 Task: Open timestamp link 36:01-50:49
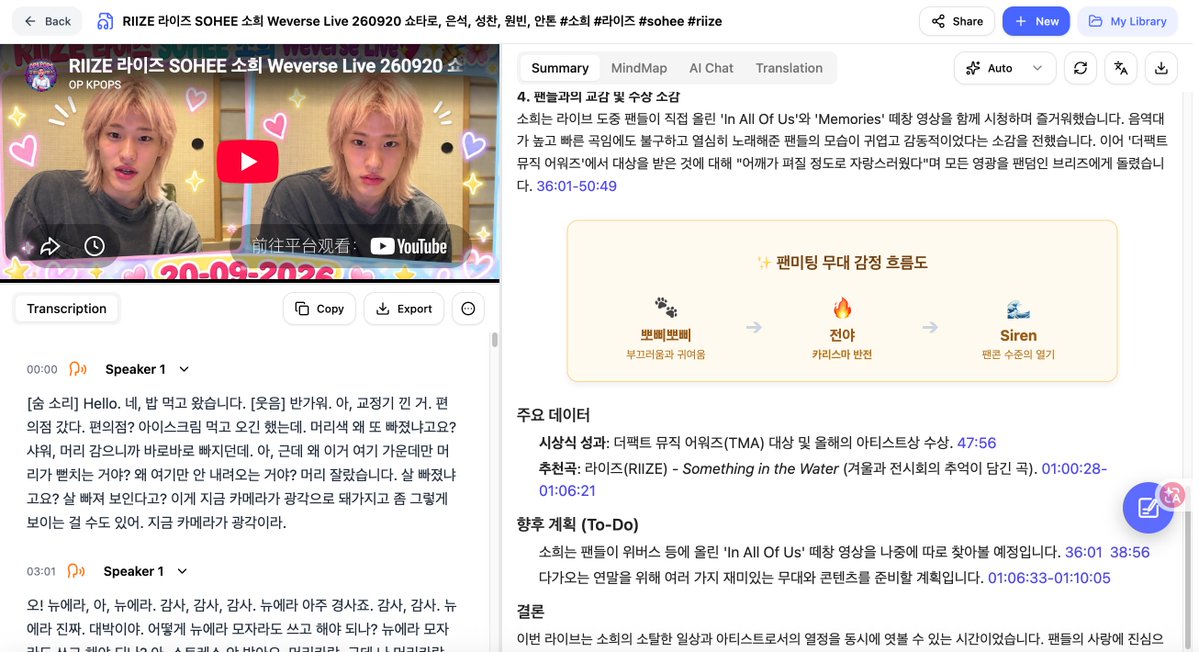[577, 186]
